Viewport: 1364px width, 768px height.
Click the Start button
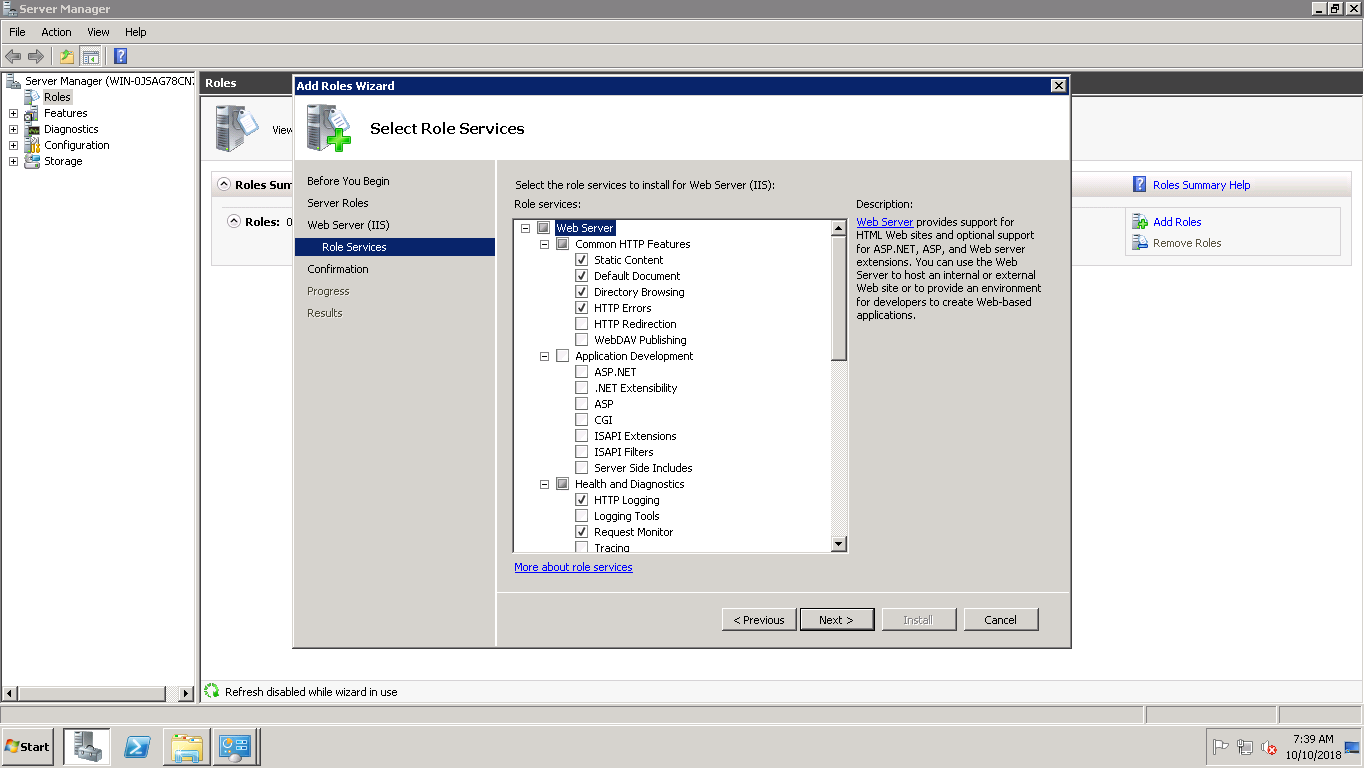[28, 747]
